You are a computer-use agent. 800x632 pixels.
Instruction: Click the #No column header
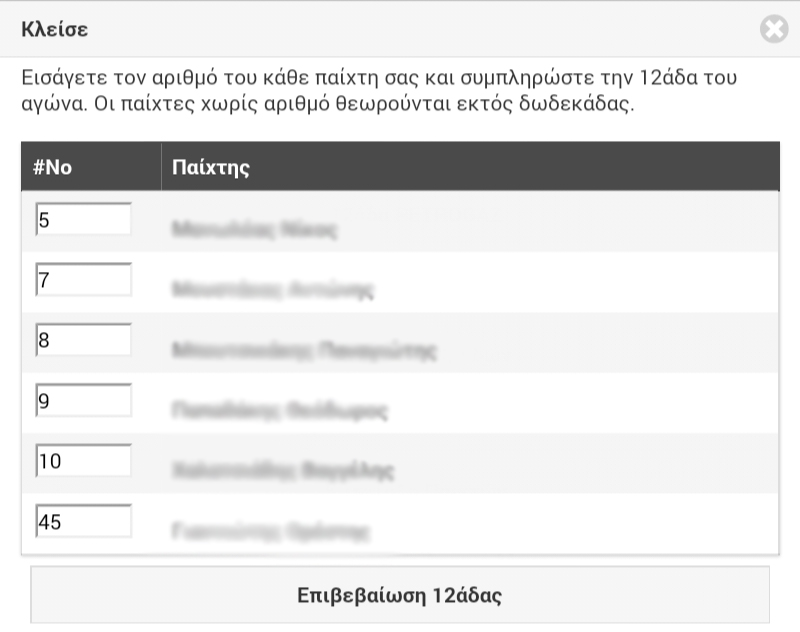tap(52, 167)
